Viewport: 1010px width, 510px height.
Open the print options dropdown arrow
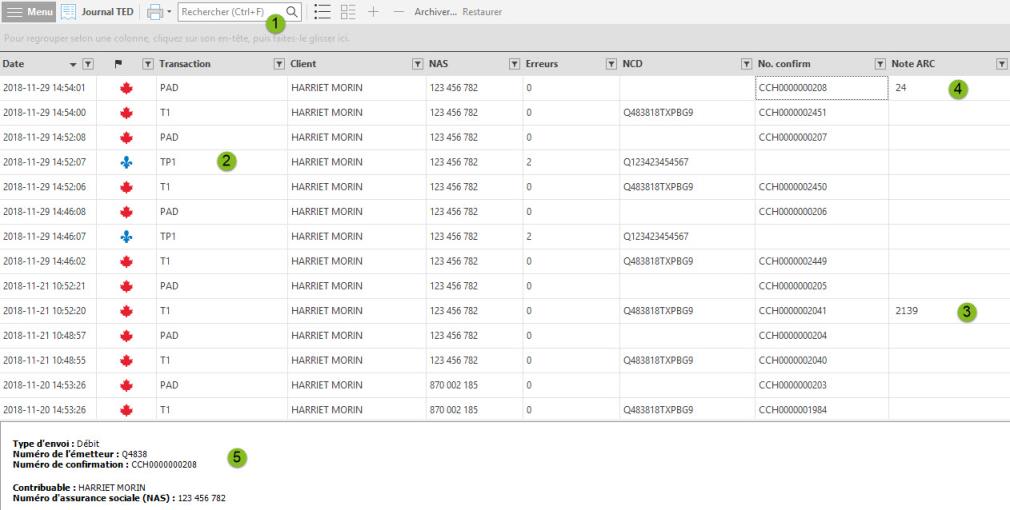coord(169,12)
